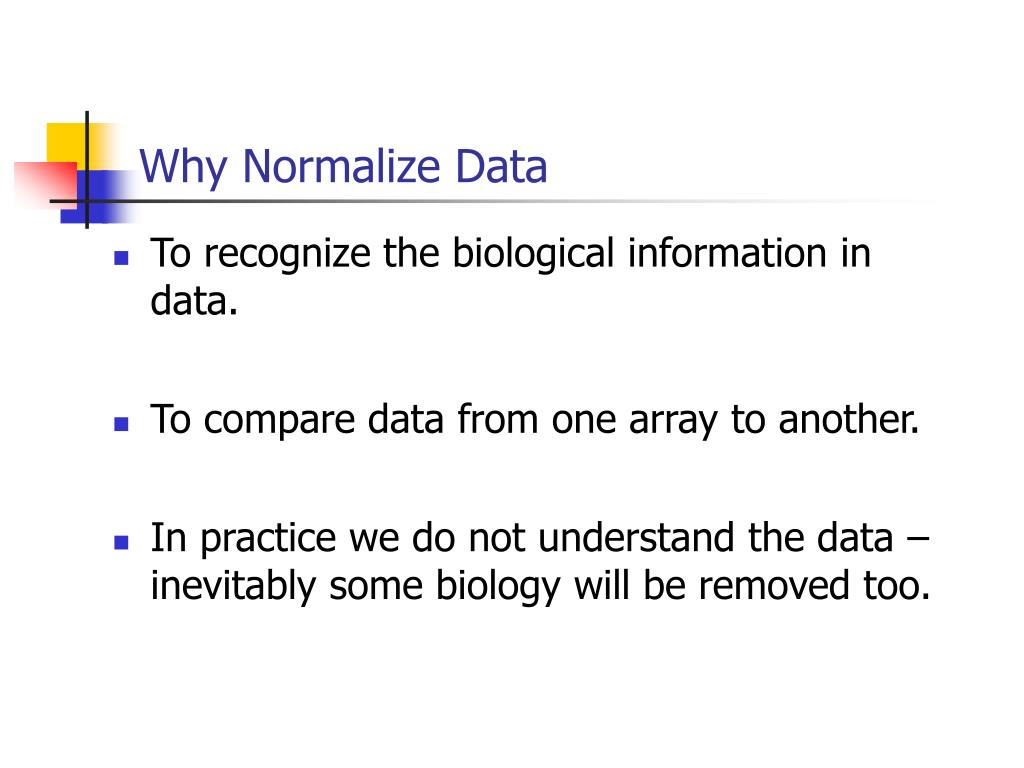The image size is (1024, 768).
Task: Click the second blue bullet marker
Action: 121,424
